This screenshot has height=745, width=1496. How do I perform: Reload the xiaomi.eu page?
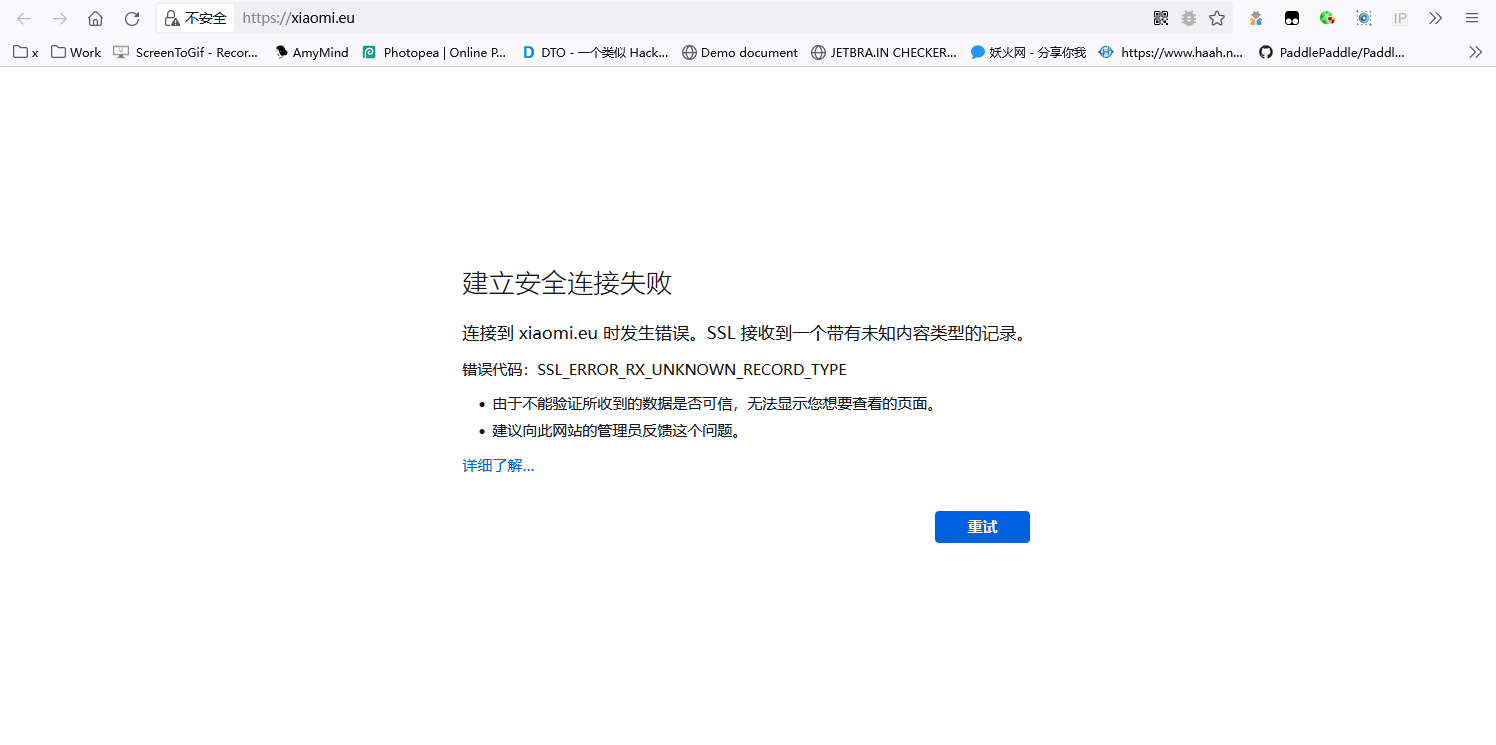[131, 18]
